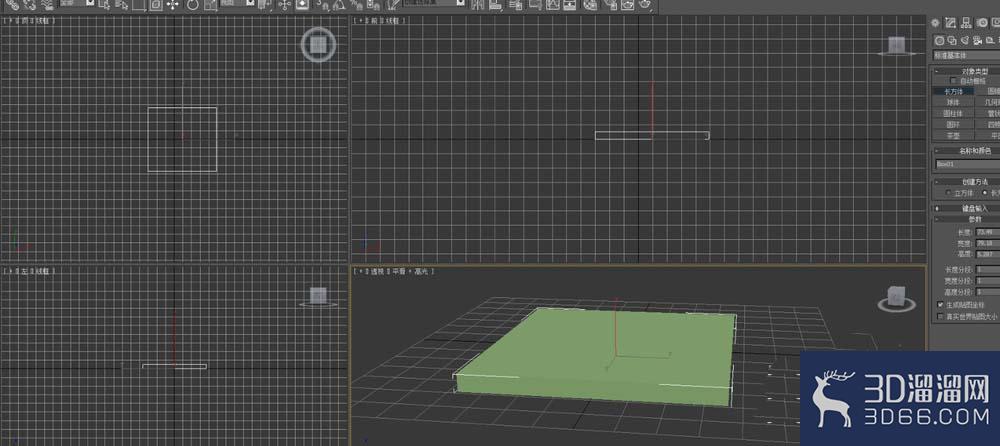Screen dimensions: 1000x446
Task: Open front viewport label menu
Action: (380, 20)
